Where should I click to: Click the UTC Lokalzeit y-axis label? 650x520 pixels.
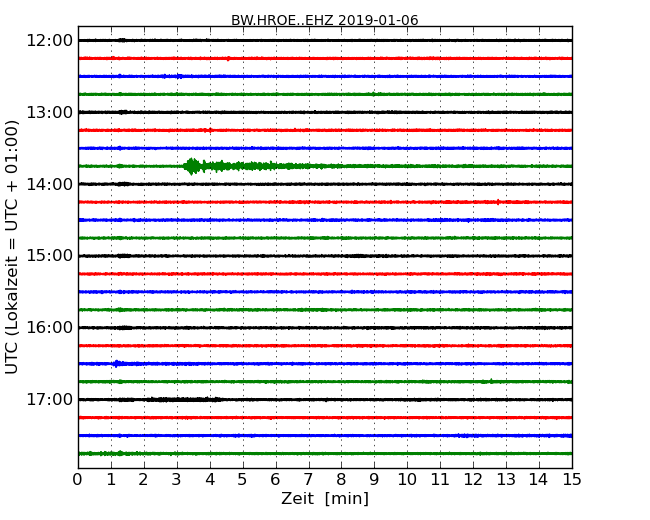(x=12, y=247)
